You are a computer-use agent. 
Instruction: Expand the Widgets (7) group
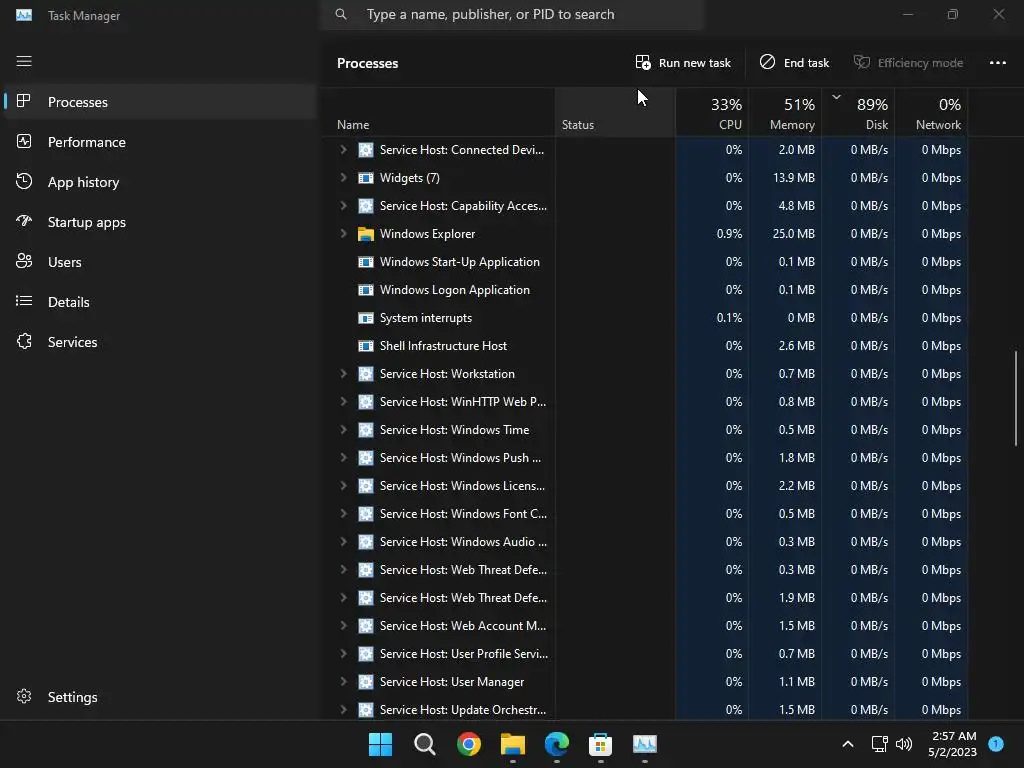tap(344, 178)
